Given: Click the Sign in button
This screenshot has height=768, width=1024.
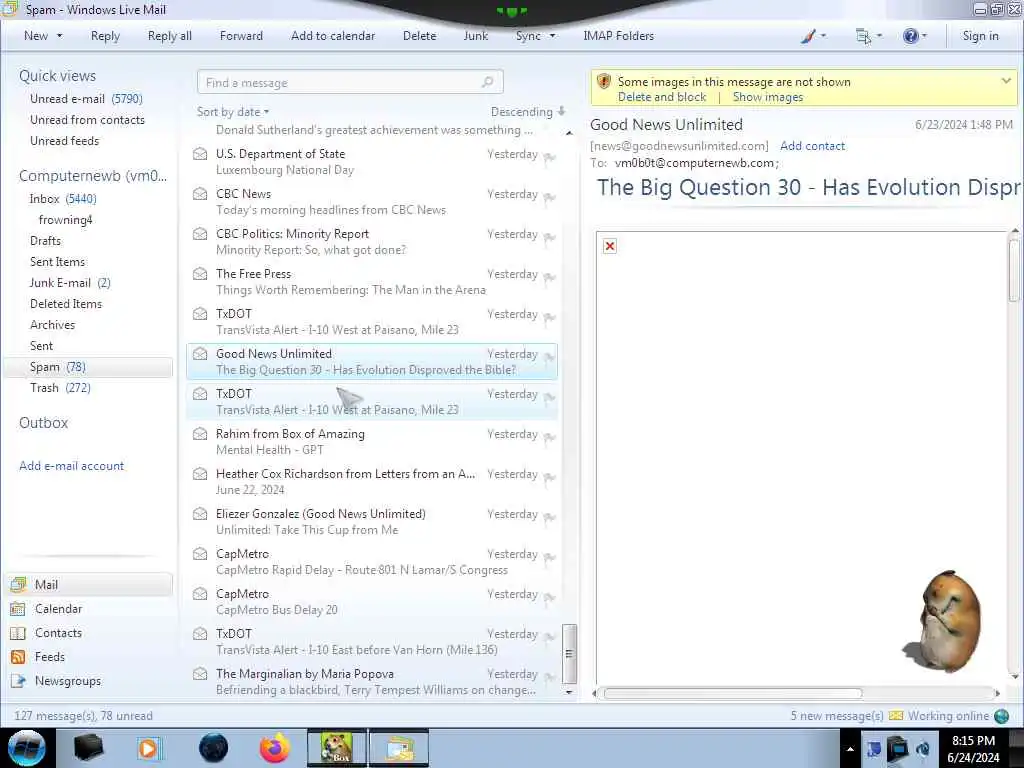Looking at the screenshot, I should [980, 36].
